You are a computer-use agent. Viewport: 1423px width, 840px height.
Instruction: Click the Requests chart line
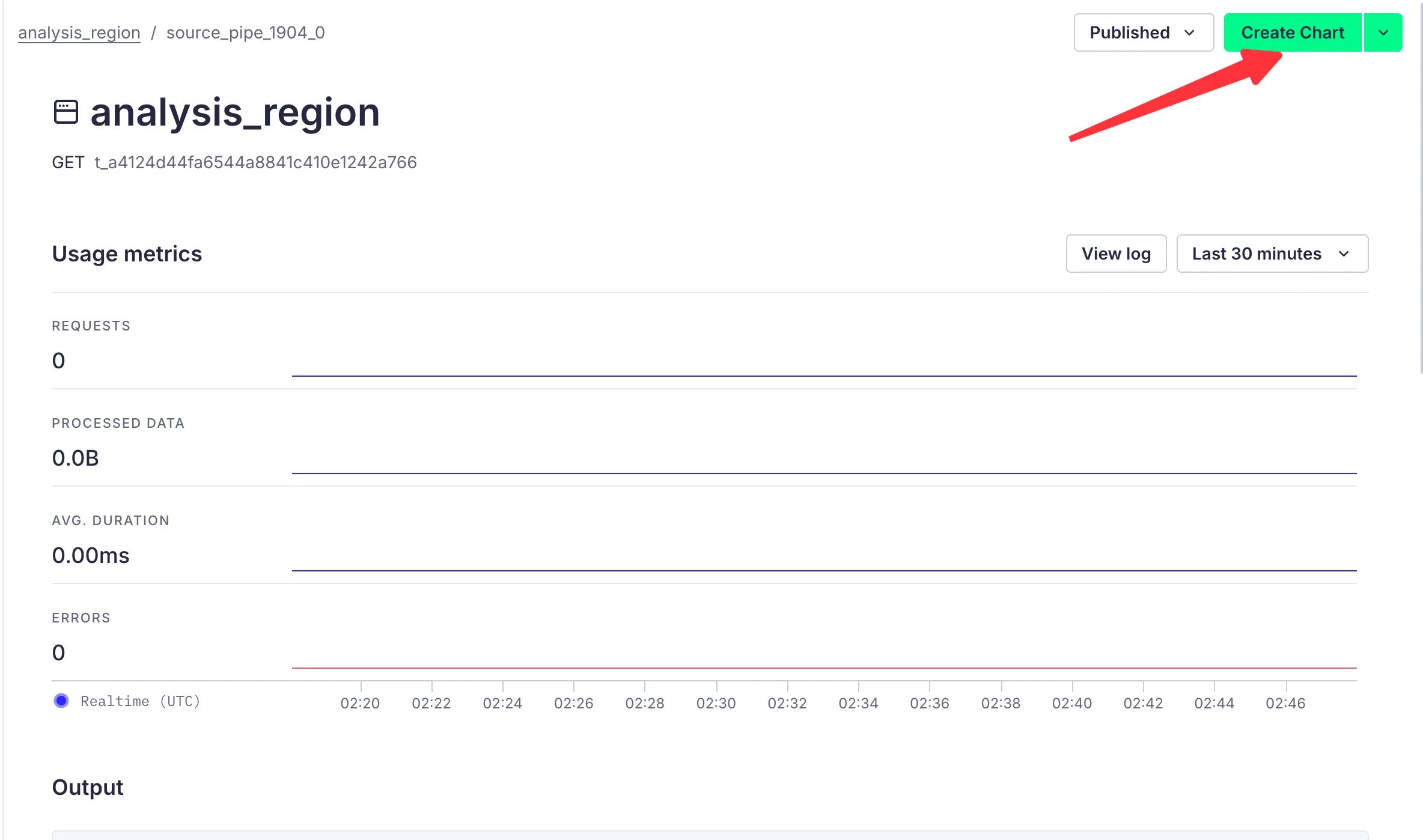(823, 376)
